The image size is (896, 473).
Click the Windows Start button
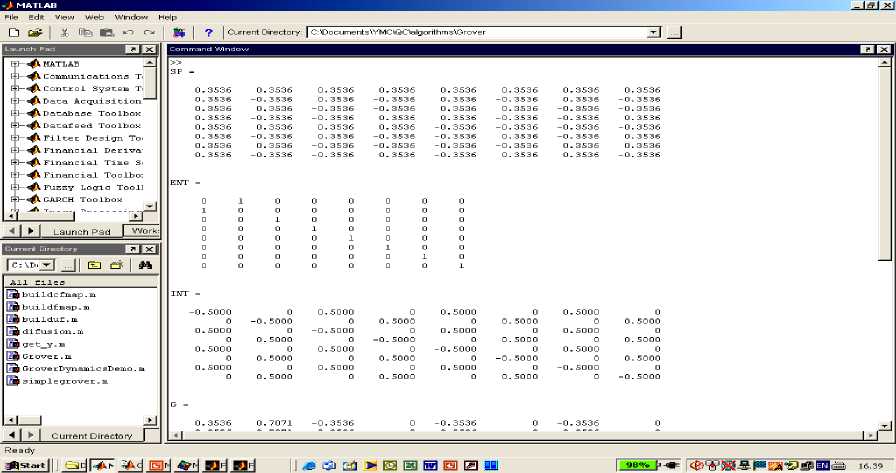(26, 466)
